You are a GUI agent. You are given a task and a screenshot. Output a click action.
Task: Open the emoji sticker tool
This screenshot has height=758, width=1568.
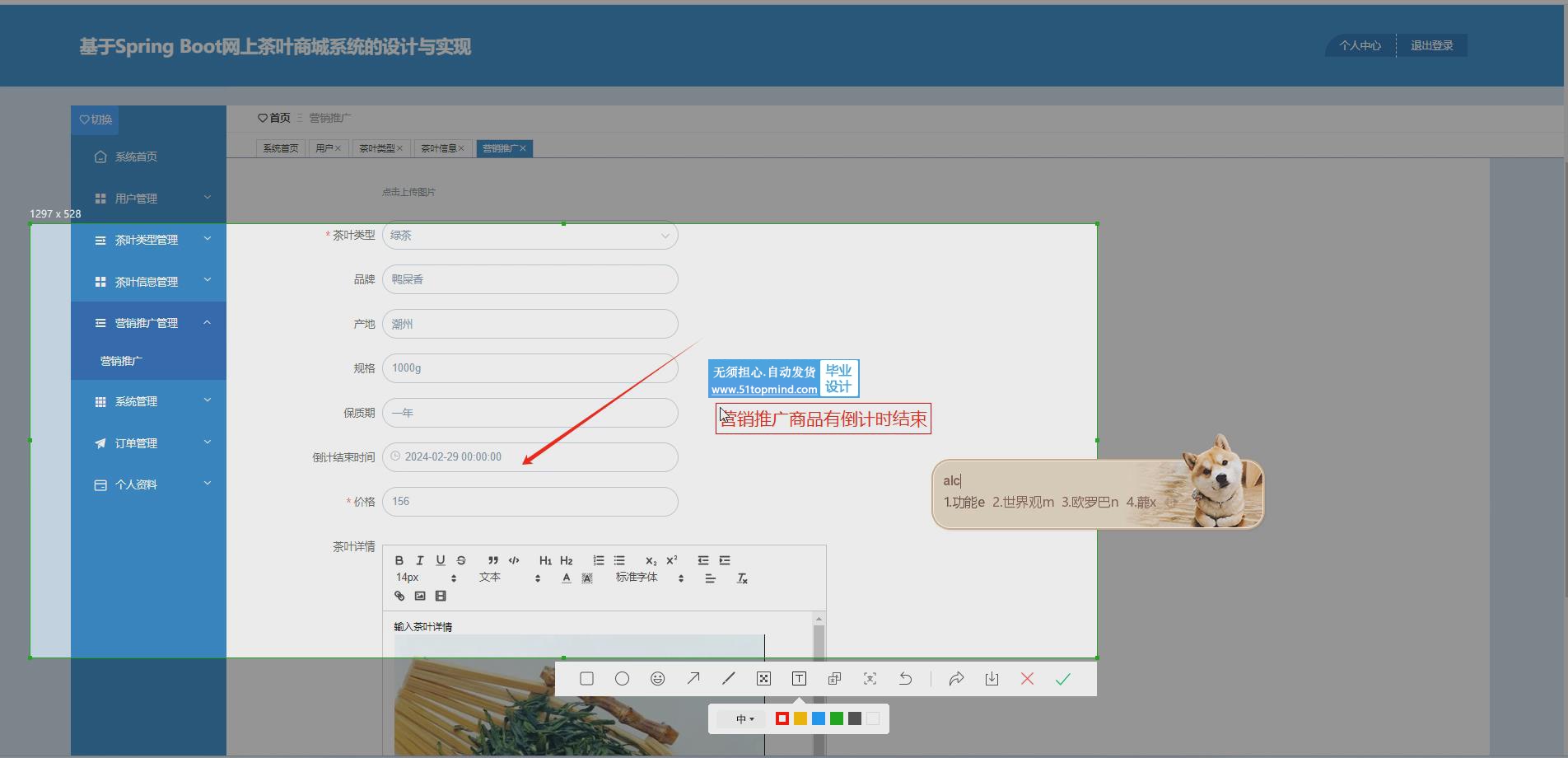(x=657, y=679)
